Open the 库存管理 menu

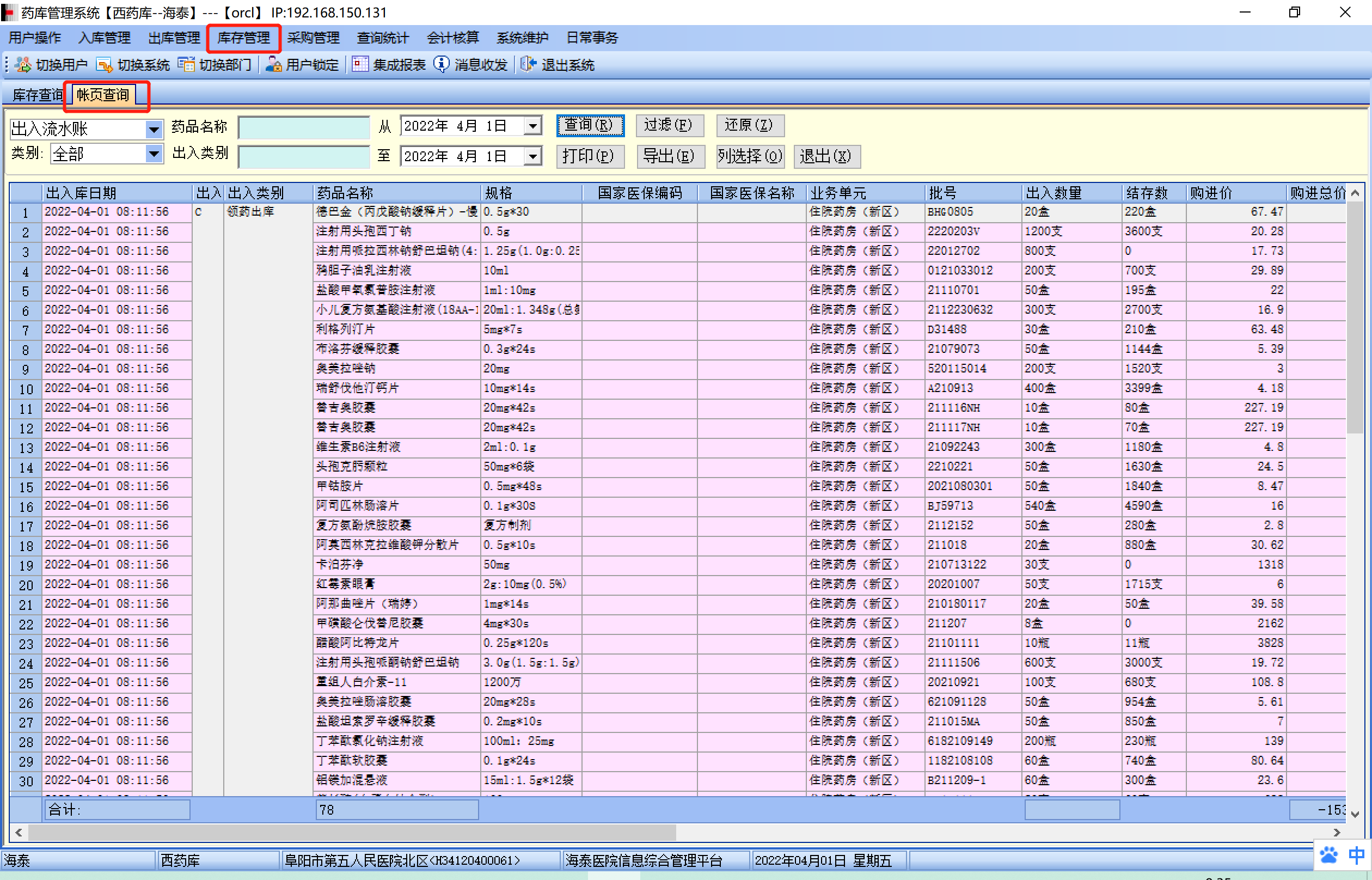[x=243, y=38]
